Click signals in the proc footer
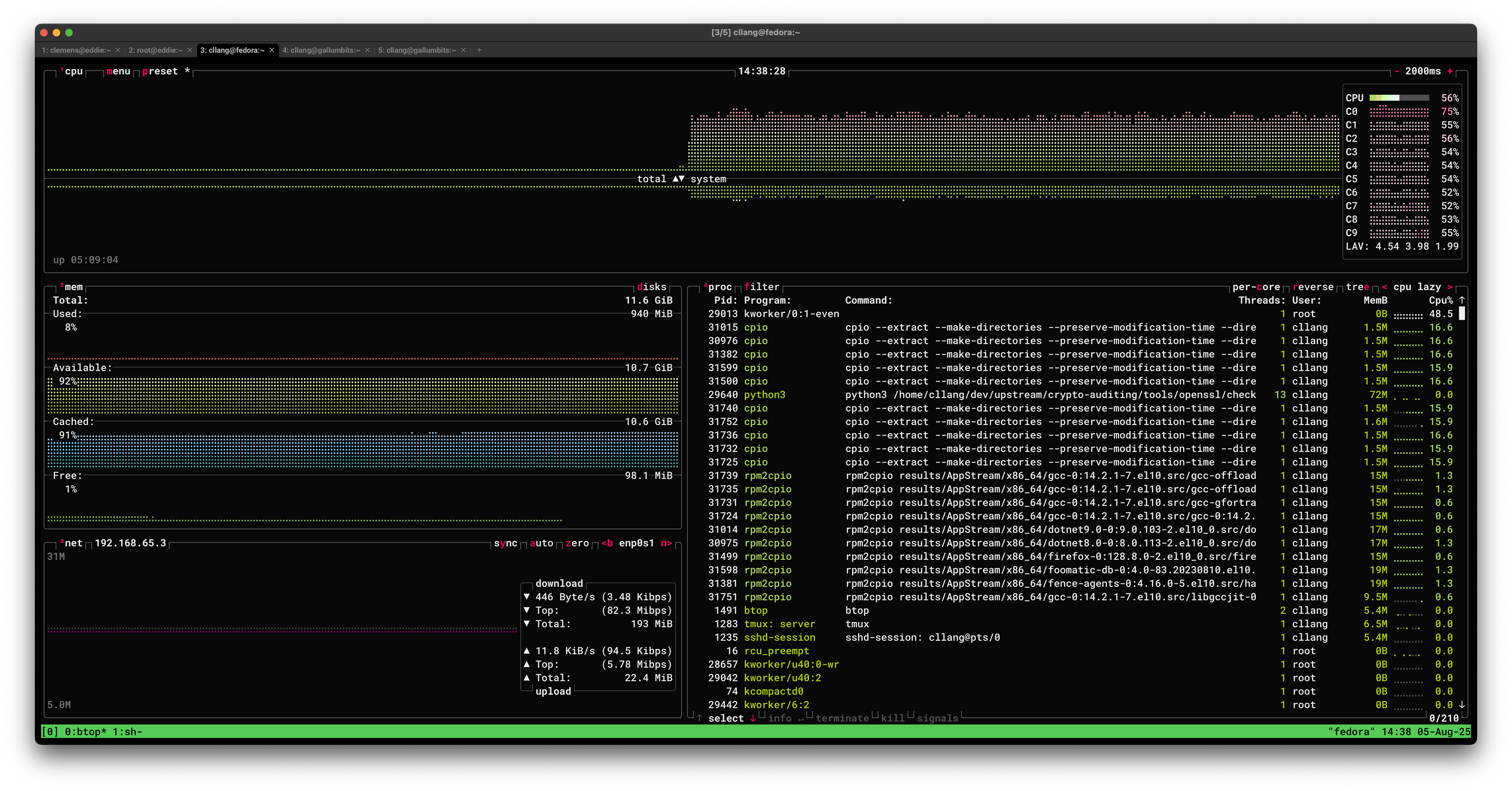This screenshot has width=1512, height=791. (937, 718)
